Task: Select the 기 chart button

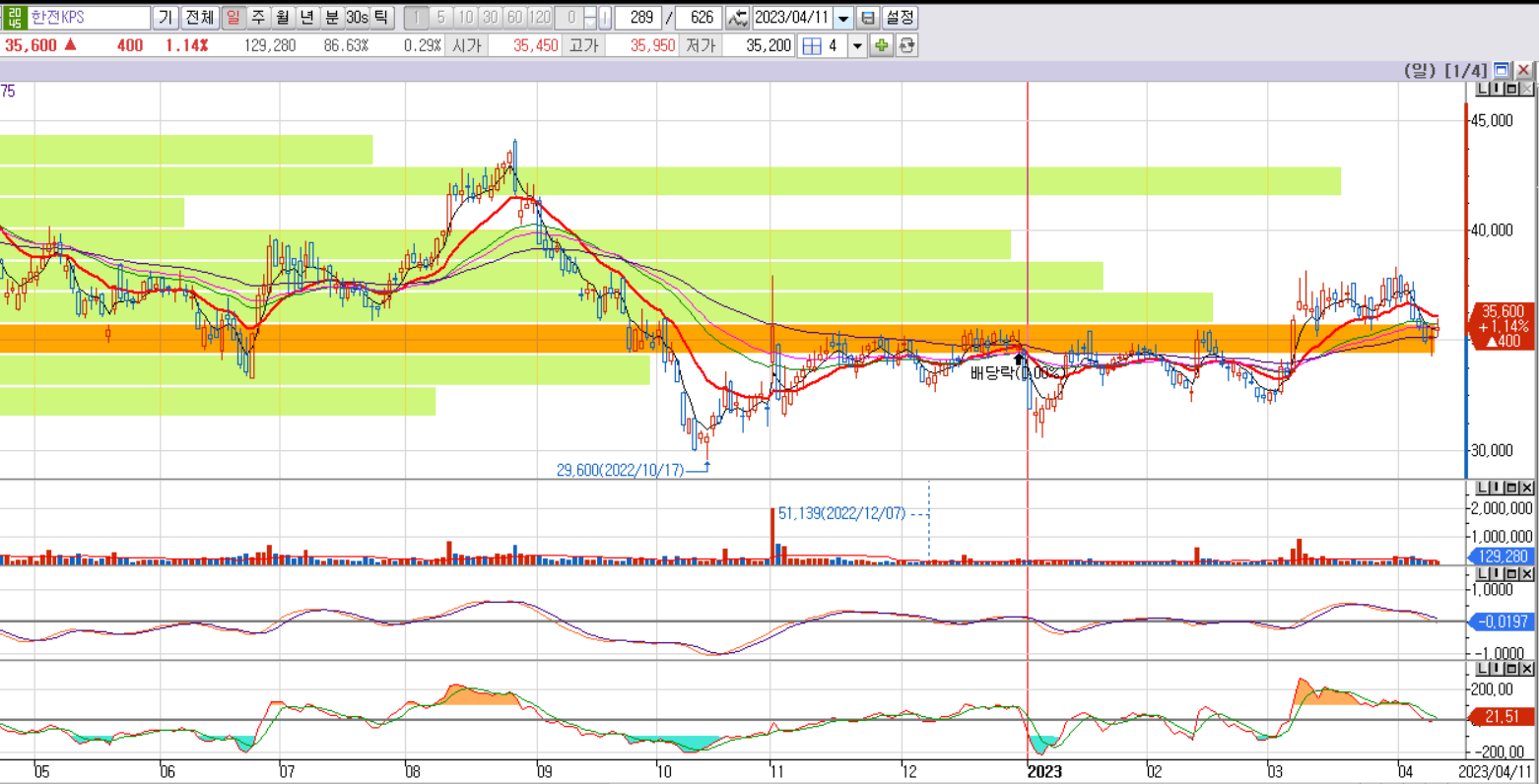Action: pos(167,18)
